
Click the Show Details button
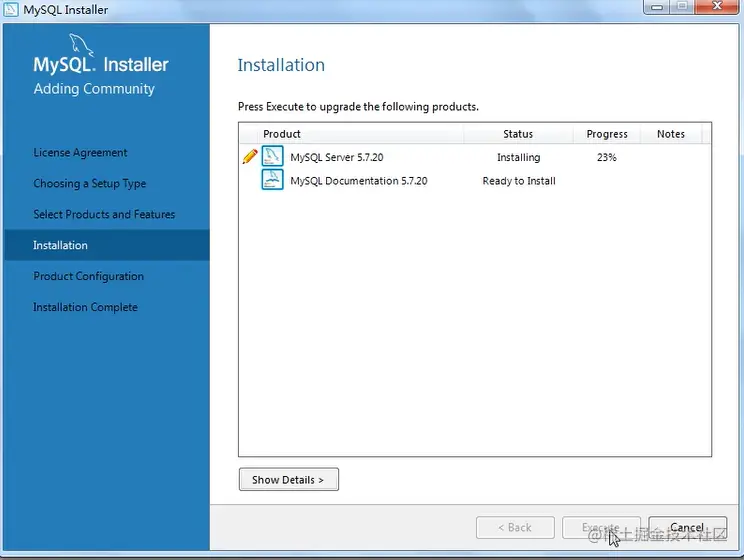click(288, 479)
